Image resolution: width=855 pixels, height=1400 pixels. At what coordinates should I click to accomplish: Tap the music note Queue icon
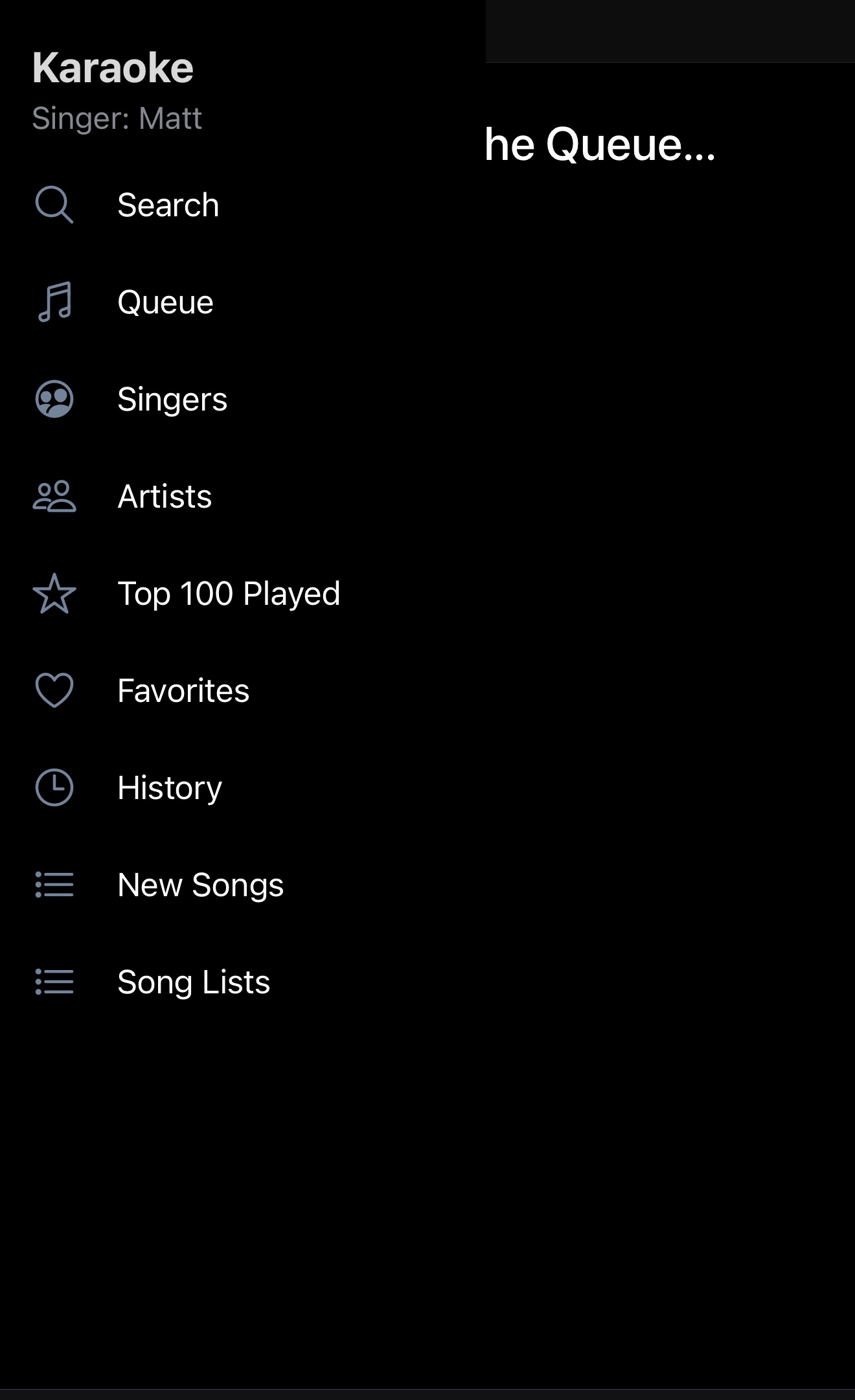(54, 302)
